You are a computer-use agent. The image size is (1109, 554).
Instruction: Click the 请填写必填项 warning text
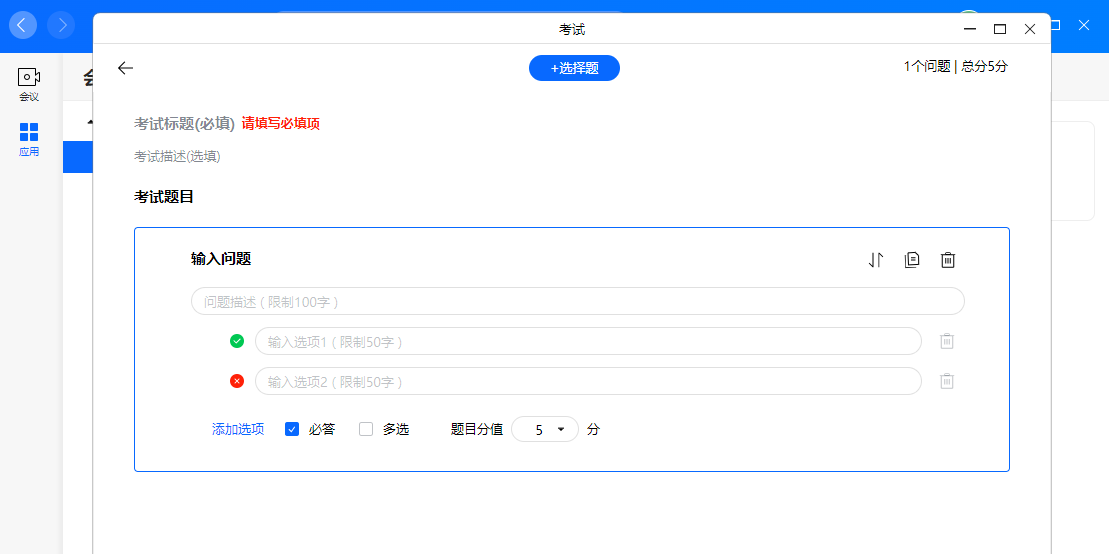point(281,123)
